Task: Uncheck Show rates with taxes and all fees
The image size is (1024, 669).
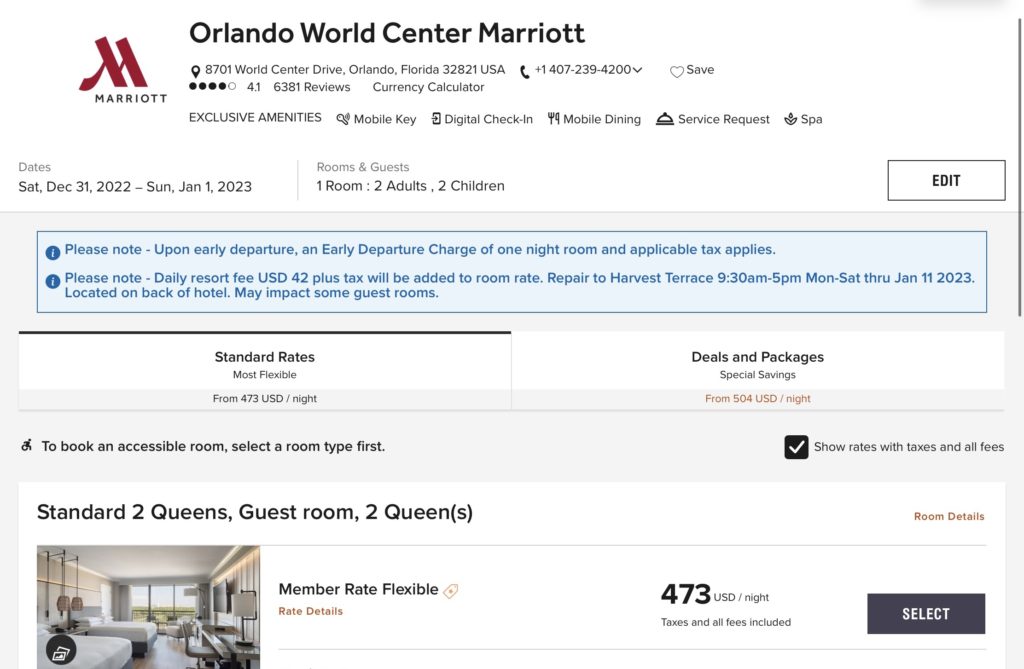Action: point(796,447)
